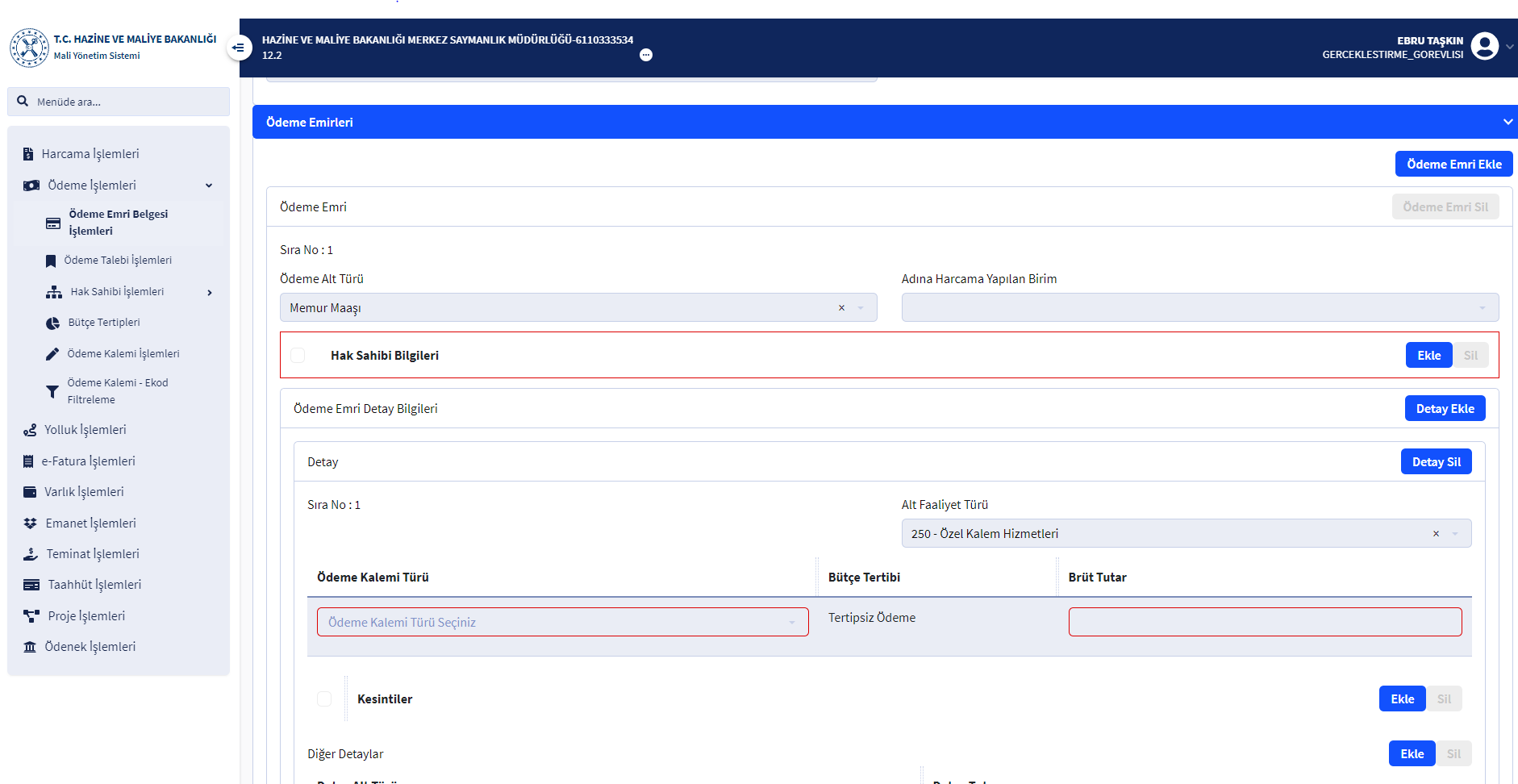The image size is (1518, 784).
Task: Clear the Memur Maaşı selection
Action: point(841,308)
